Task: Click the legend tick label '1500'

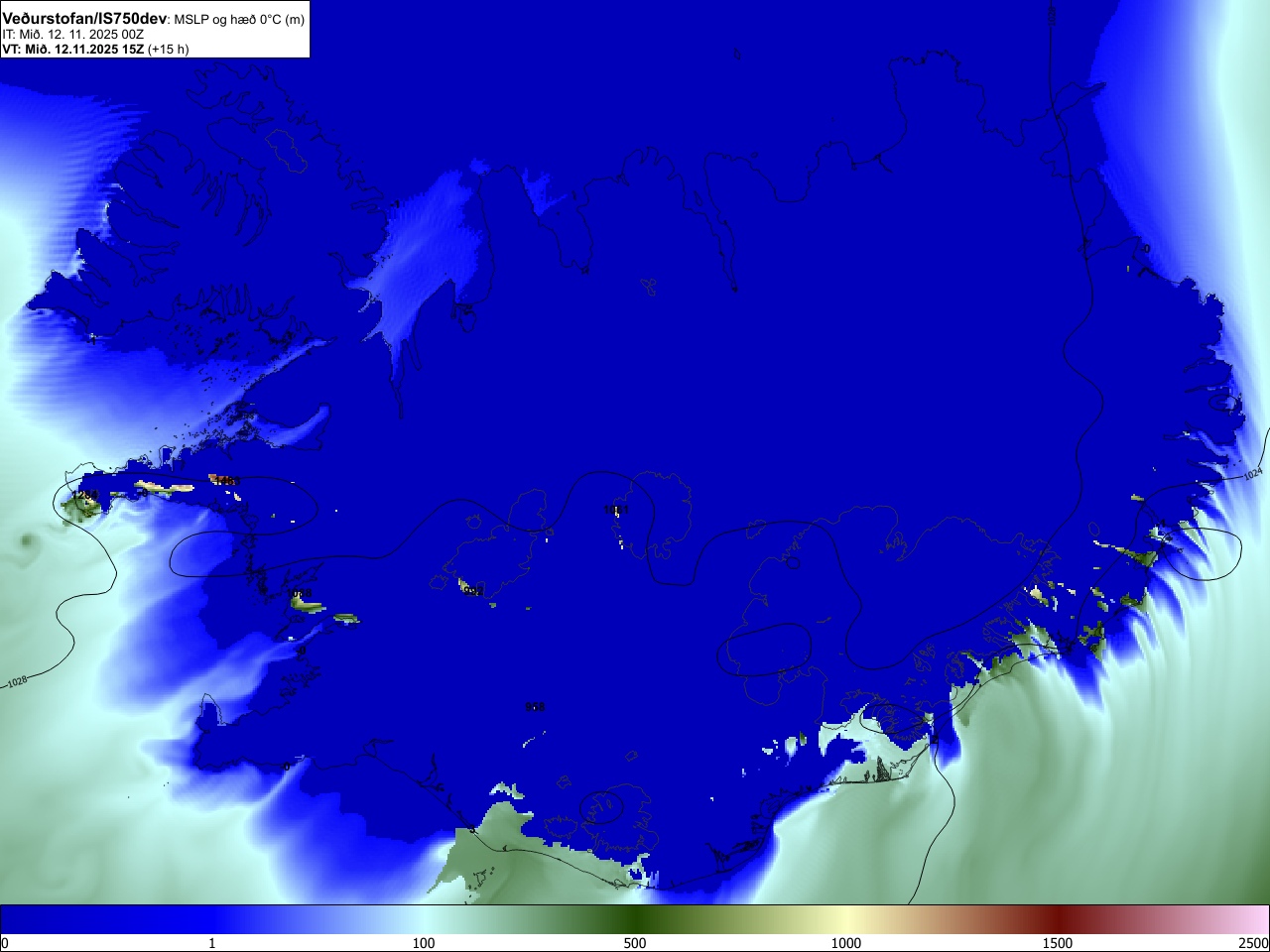Action: (x=1058, y=943)
